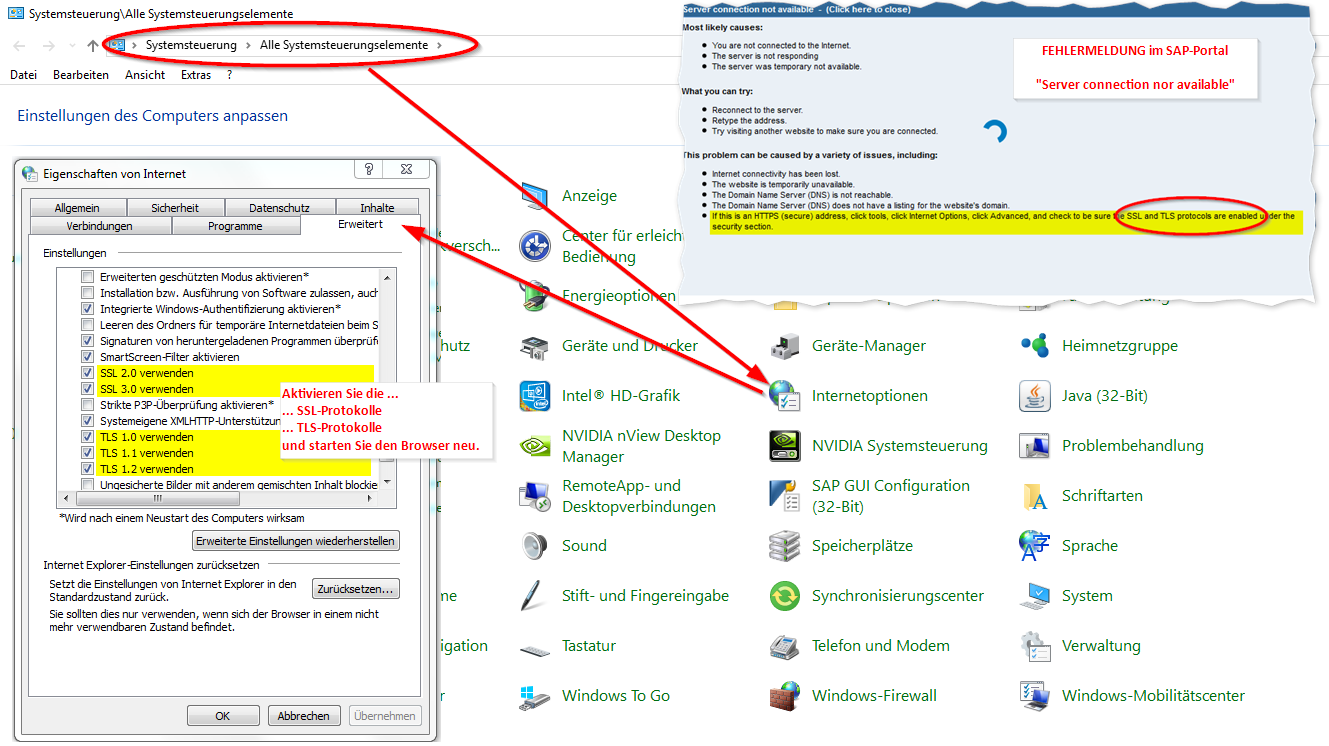1329x746 pixels.
Task: Click the Sound speaker icon
Action: click(x=535, y=546)
